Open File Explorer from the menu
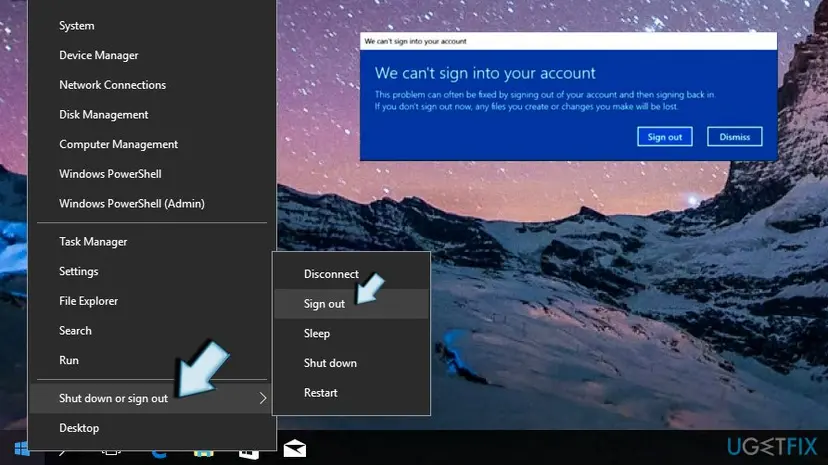Viewport: 828px width, 465px height. 152,301
